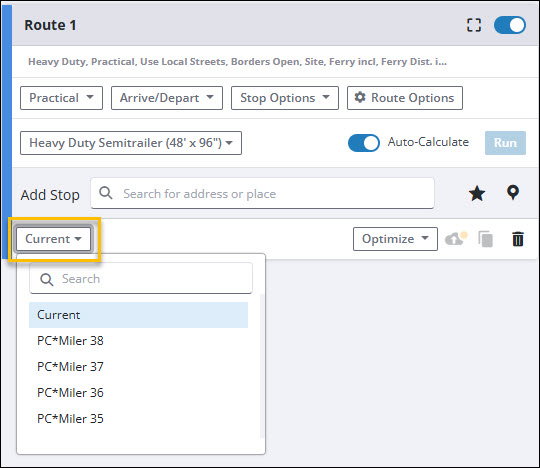Viewport: 540px width, 468px height.
Task: Click the full-screen expand icon for Route 1
Action: click(x=474, y=25)
